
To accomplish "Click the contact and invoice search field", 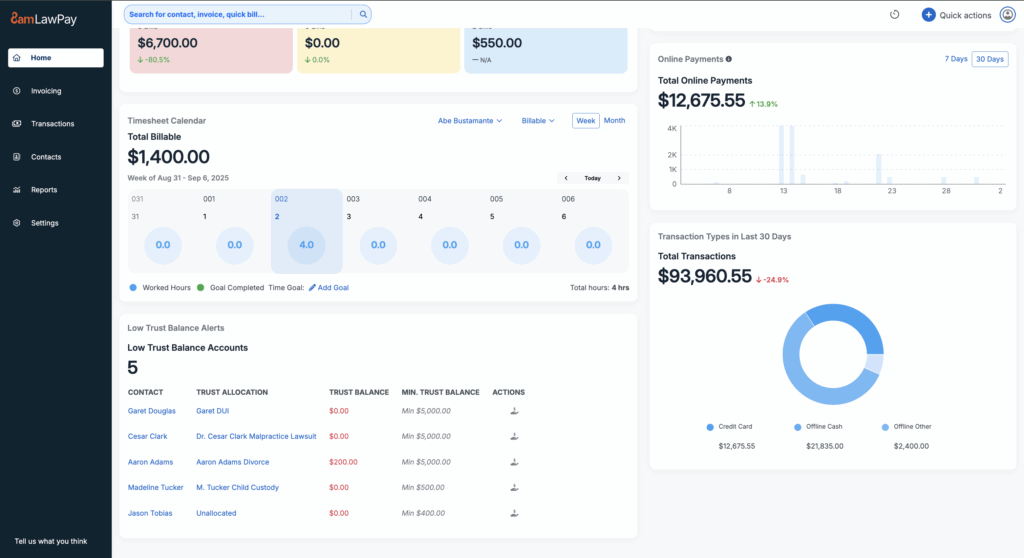I will coord(238,14).
